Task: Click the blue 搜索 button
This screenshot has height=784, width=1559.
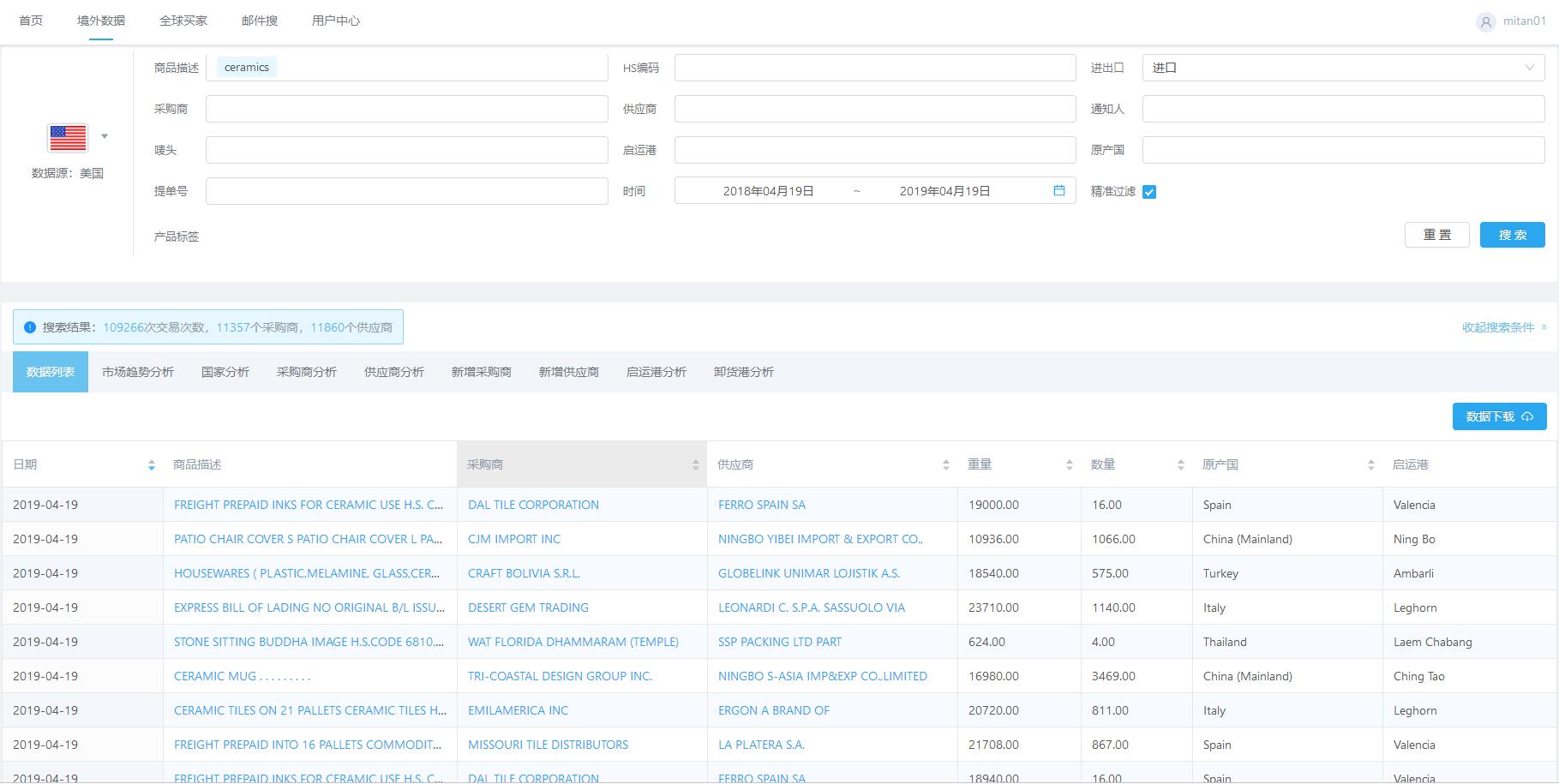Action: [x=1512, y=235]
